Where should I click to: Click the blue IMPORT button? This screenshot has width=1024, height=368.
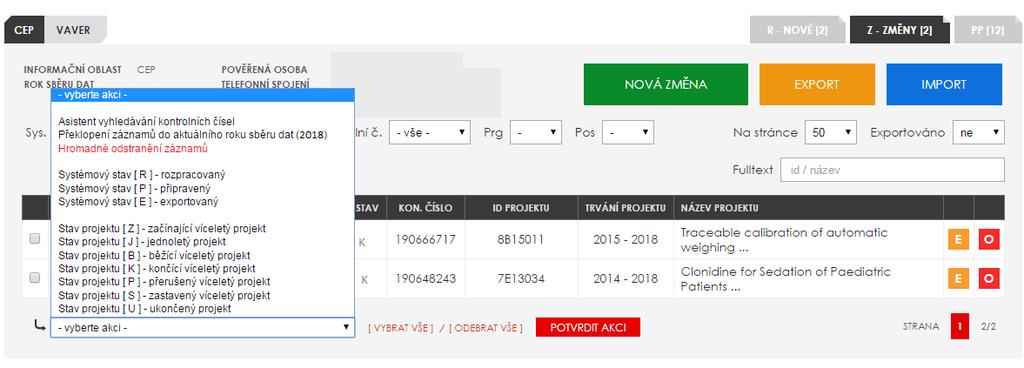tap(944, 84)
